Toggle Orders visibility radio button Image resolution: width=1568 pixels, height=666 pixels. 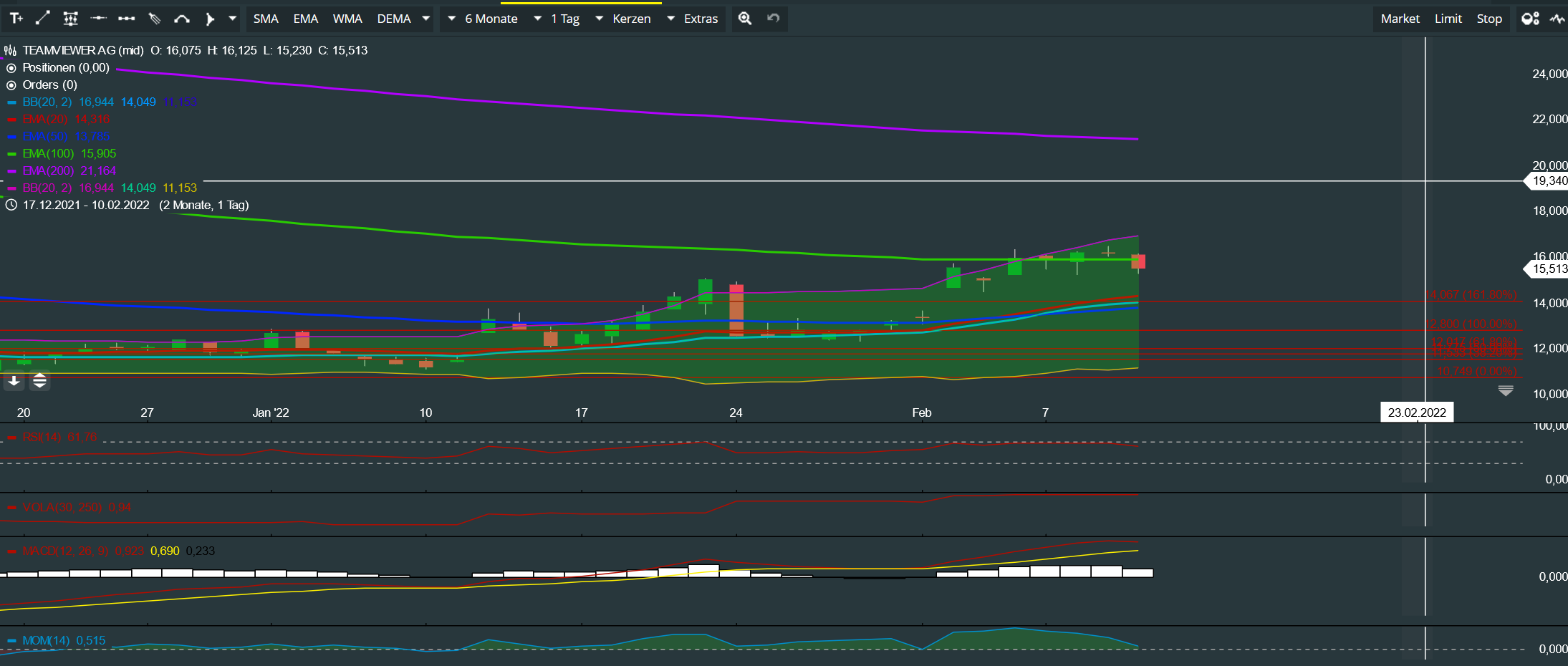tap(11, 85)
